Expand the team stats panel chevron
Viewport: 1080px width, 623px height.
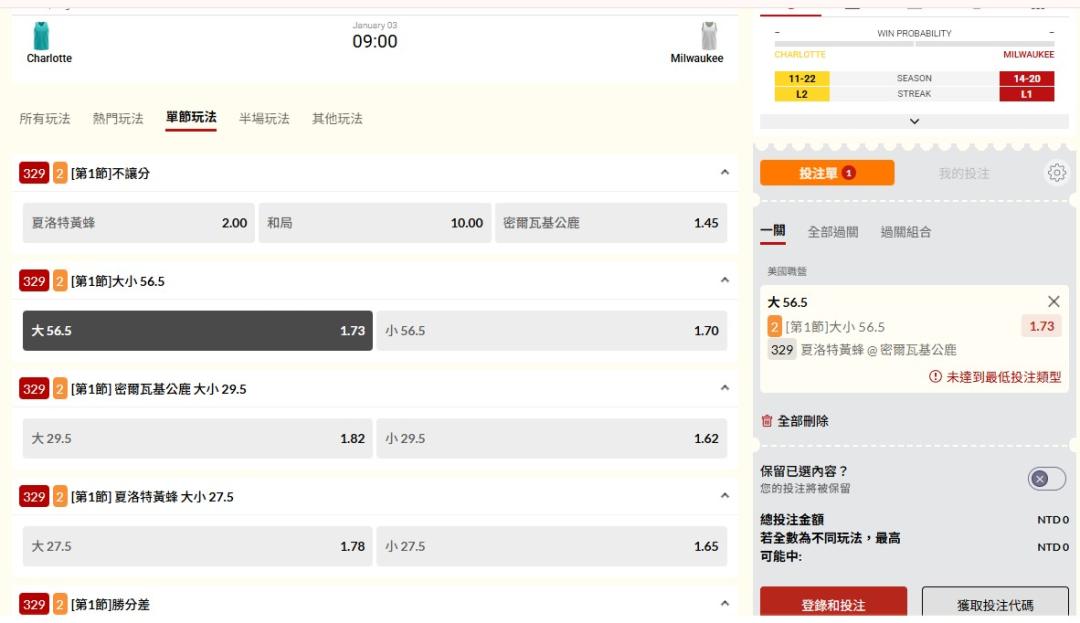[x=914, y=121]
